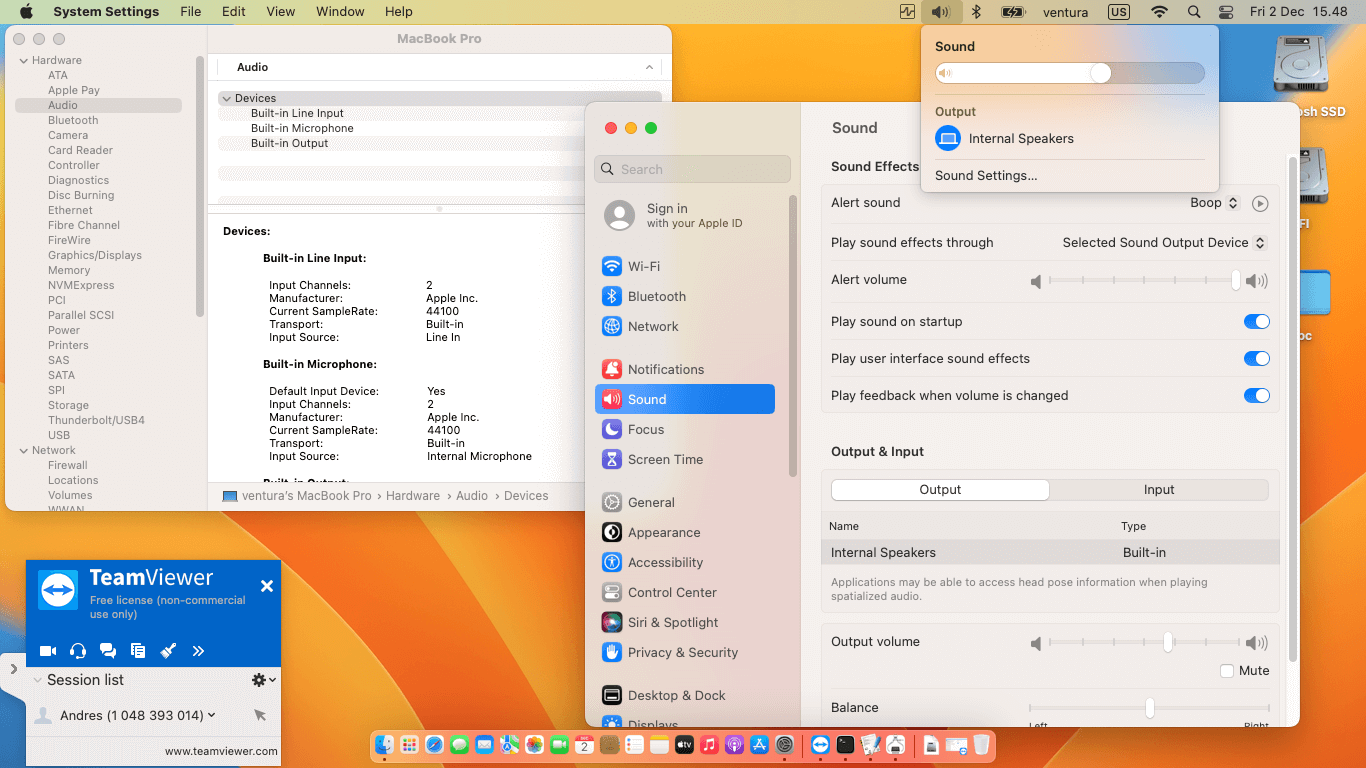Open Play sound effects through dropdown
This screenshot has width=1366, height=768.
point(1164,243)
